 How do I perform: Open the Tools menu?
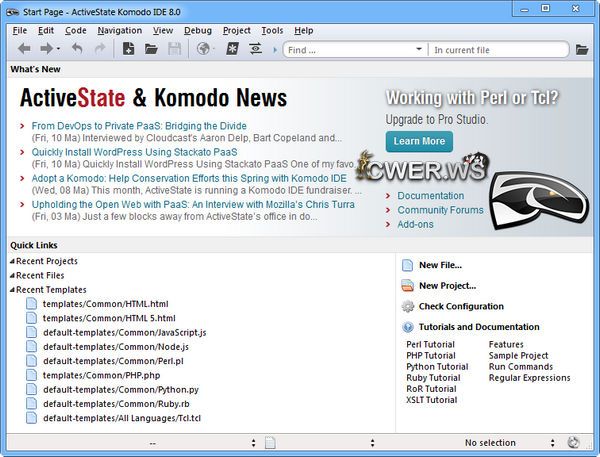pos(272,30)
